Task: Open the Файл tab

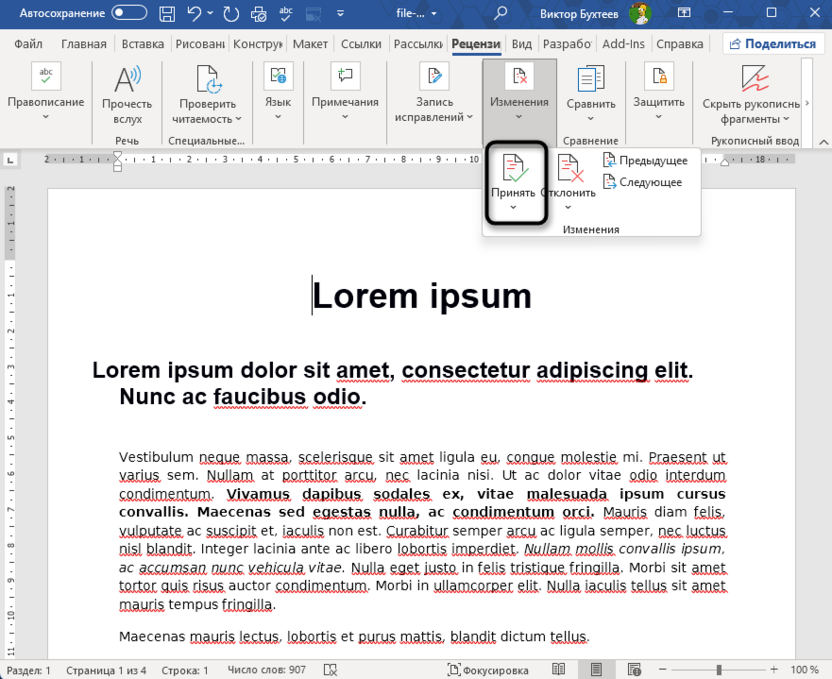Action: pyautogui.click(x=28, y=44)
